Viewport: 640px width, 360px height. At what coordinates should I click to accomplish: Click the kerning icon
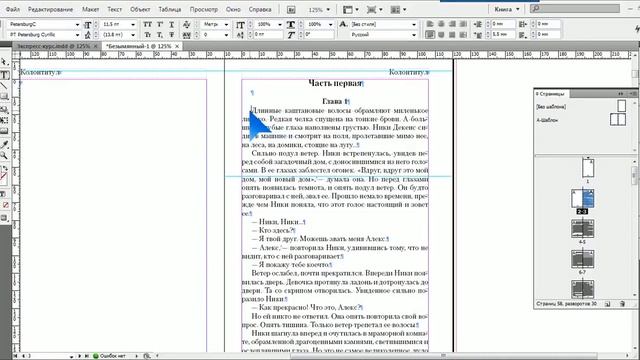pyautogui.click(x=187, y=24)
